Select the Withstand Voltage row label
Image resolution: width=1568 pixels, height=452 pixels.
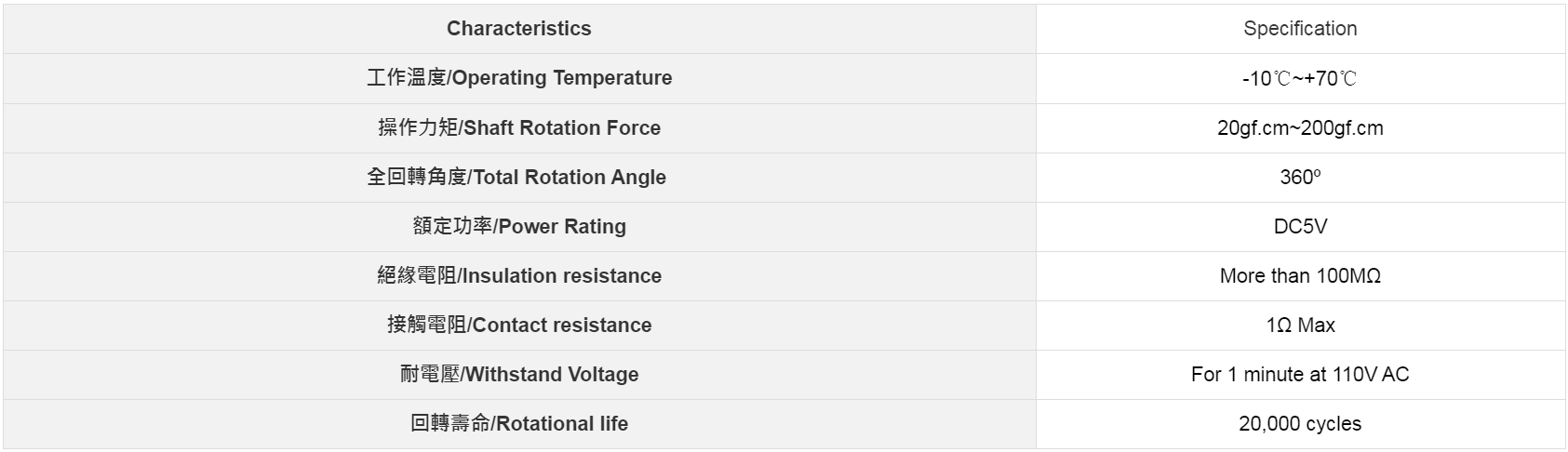pos(518,374)
